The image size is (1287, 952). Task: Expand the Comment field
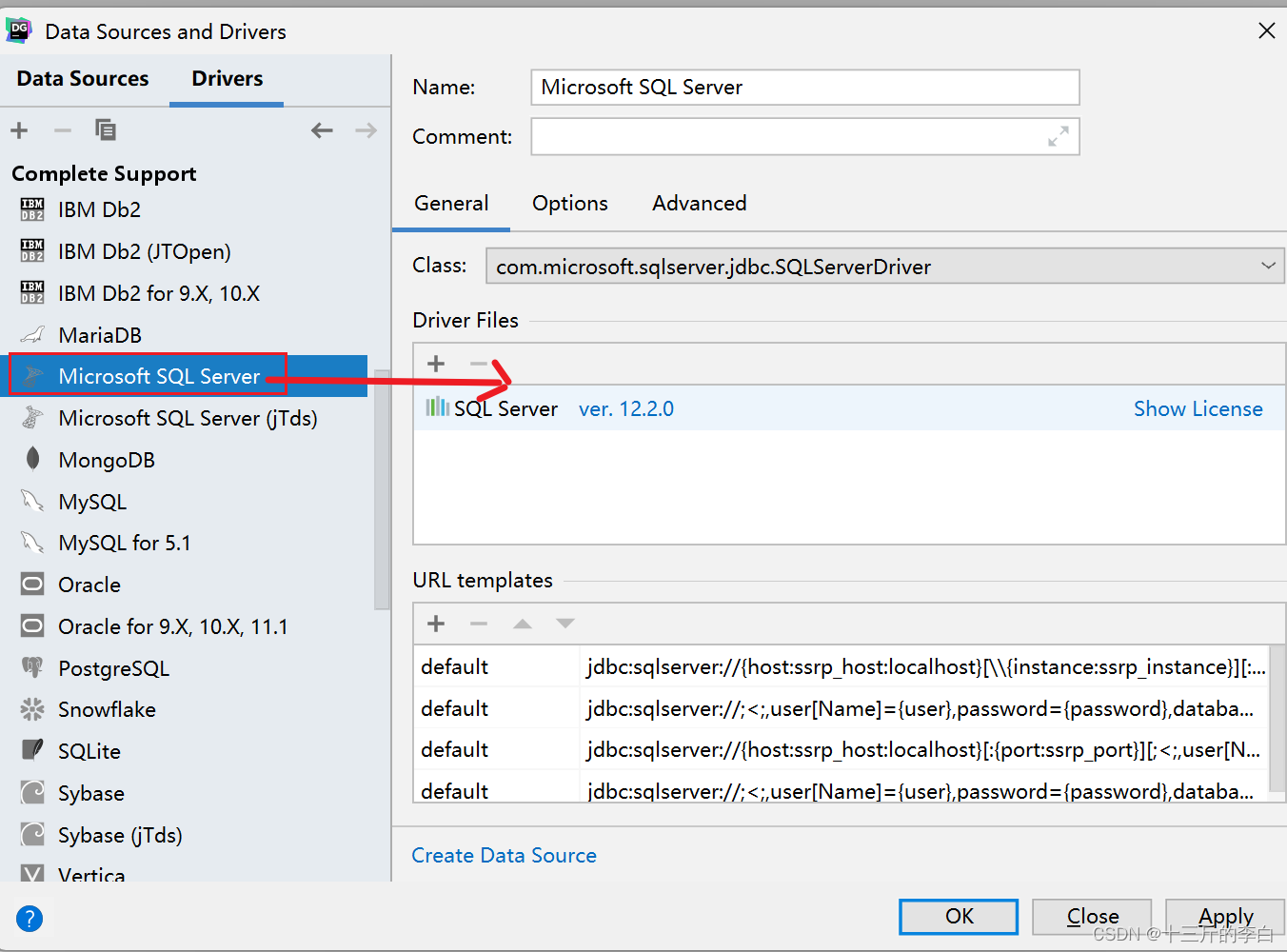pyautogui.click(x=1058, y=136)
